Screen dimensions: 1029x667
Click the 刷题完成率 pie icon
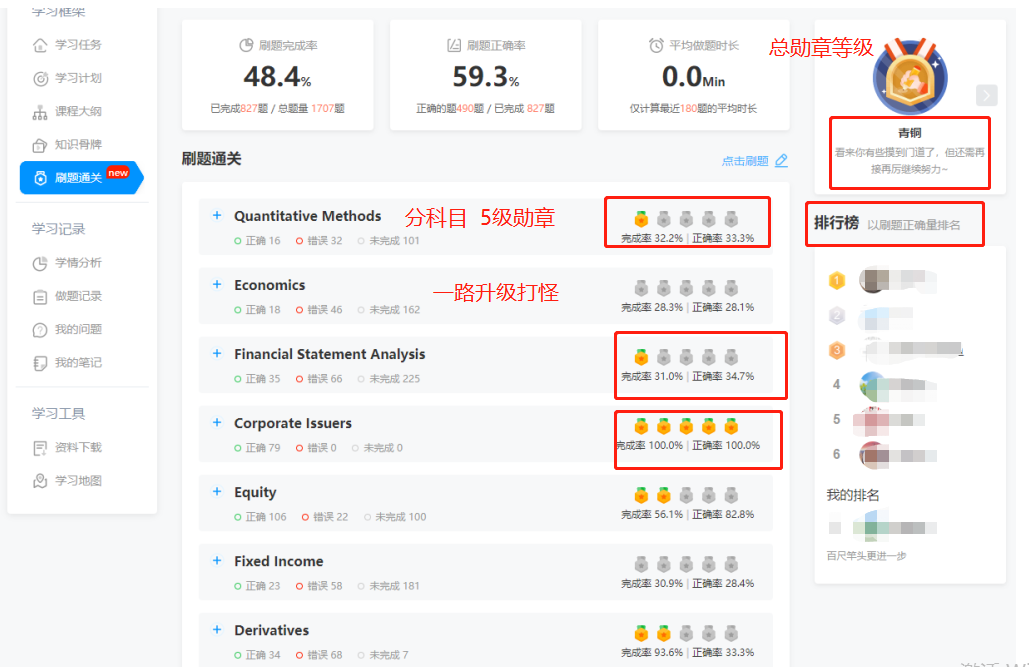pos(246,45)
